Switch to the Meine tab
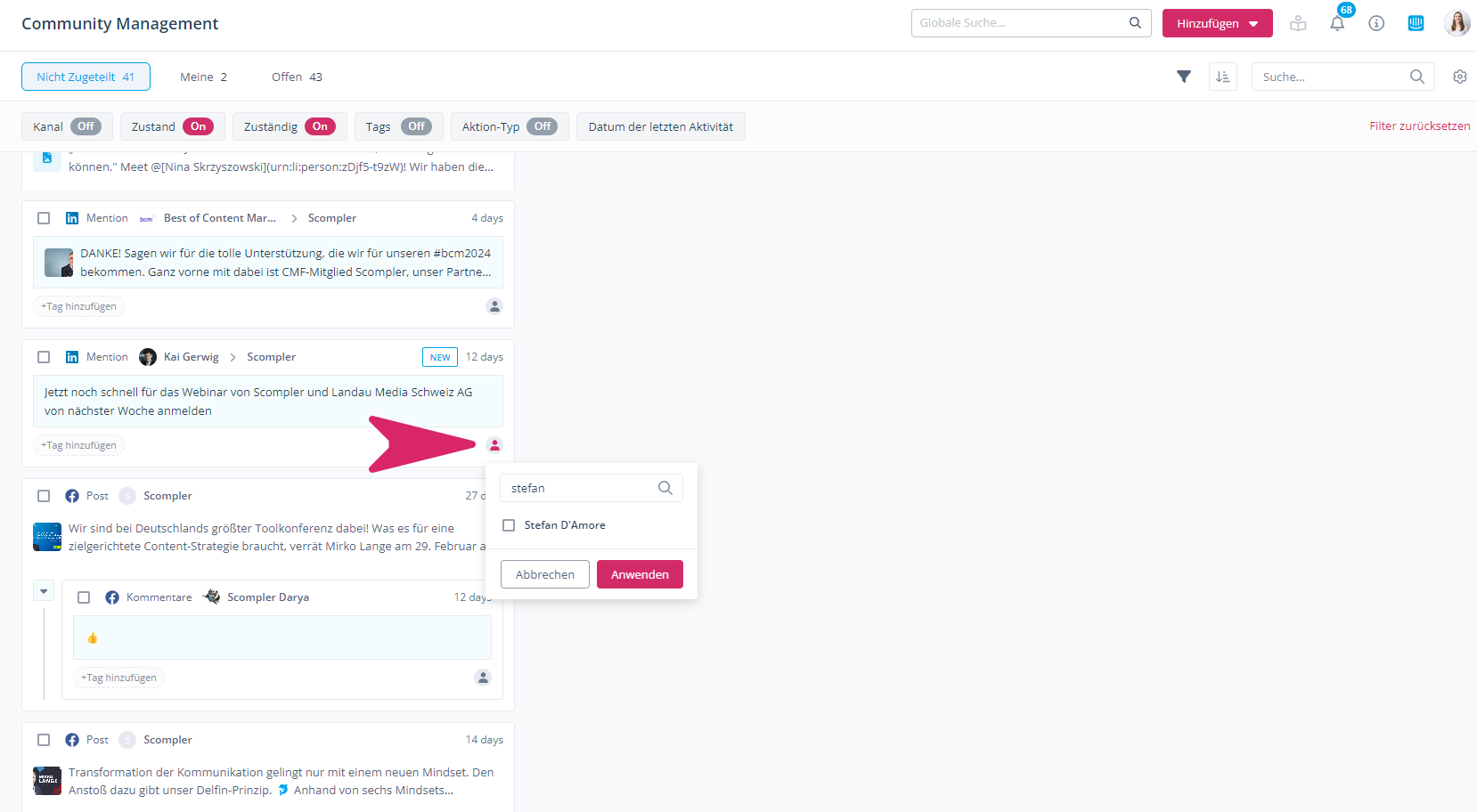 pyautogui.click(x=203, y=77)
